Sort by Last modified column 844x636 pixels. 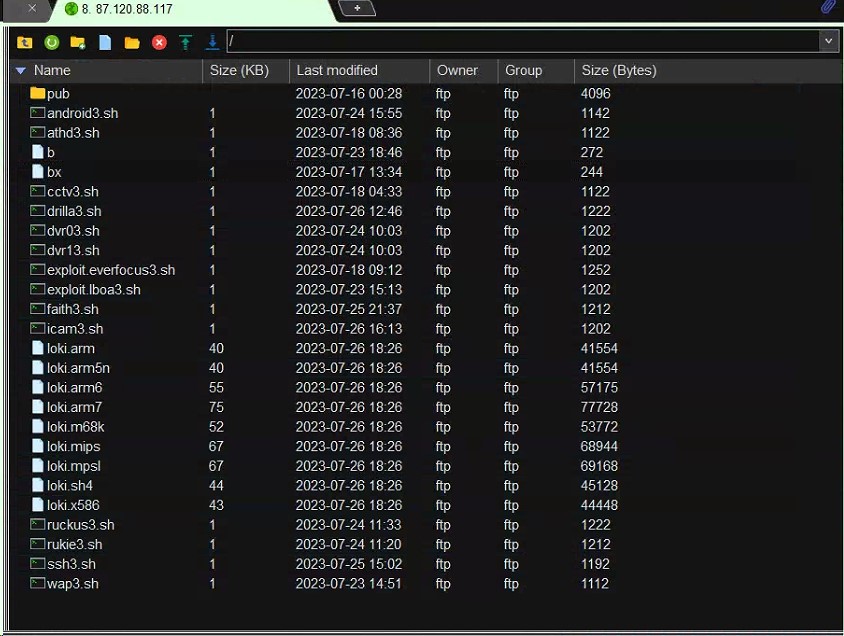337,71
